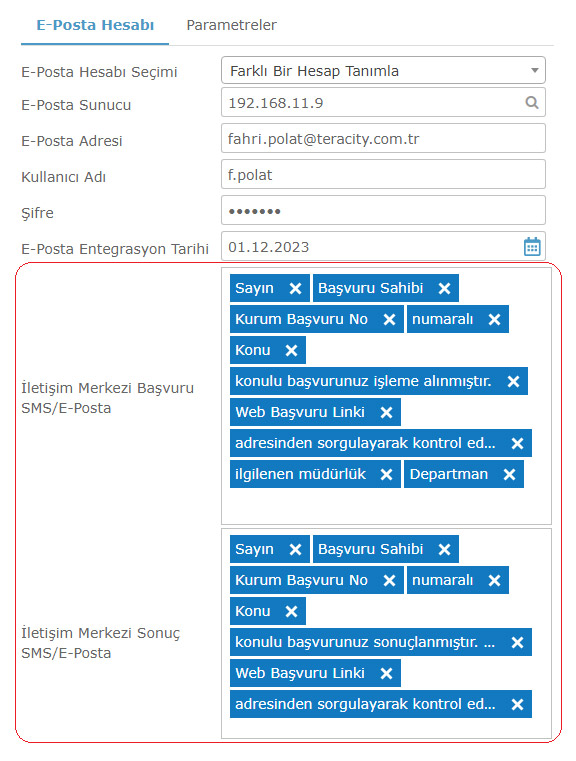Viewport: 576px width, 761px height.
Task: Expand the E-Posta Hesabı Seçimi dropdown
Action: (383, 70)
